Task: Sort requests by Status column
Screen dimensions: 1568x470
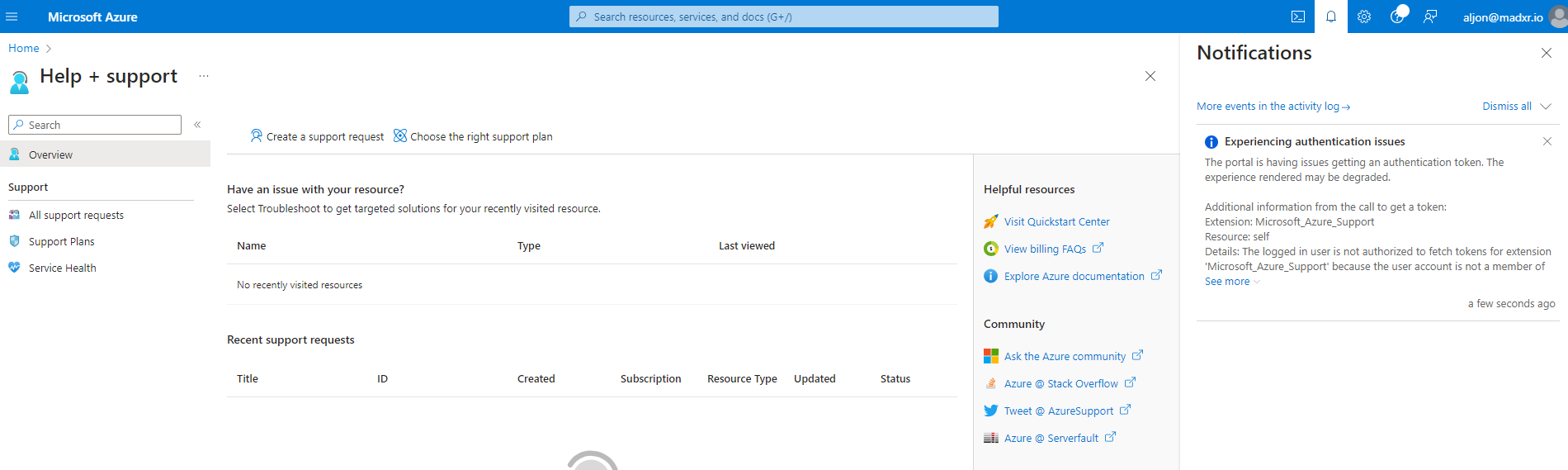Action: pyautogui.click(x=895, y=379)
